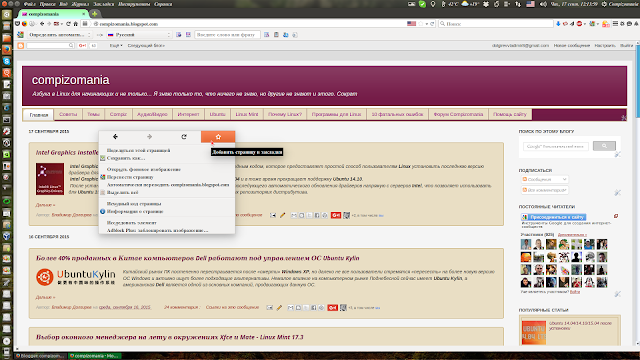640x360 pixels.
Task: Open the source language 'Определить автоматически' dropdown
Action: 60,35
